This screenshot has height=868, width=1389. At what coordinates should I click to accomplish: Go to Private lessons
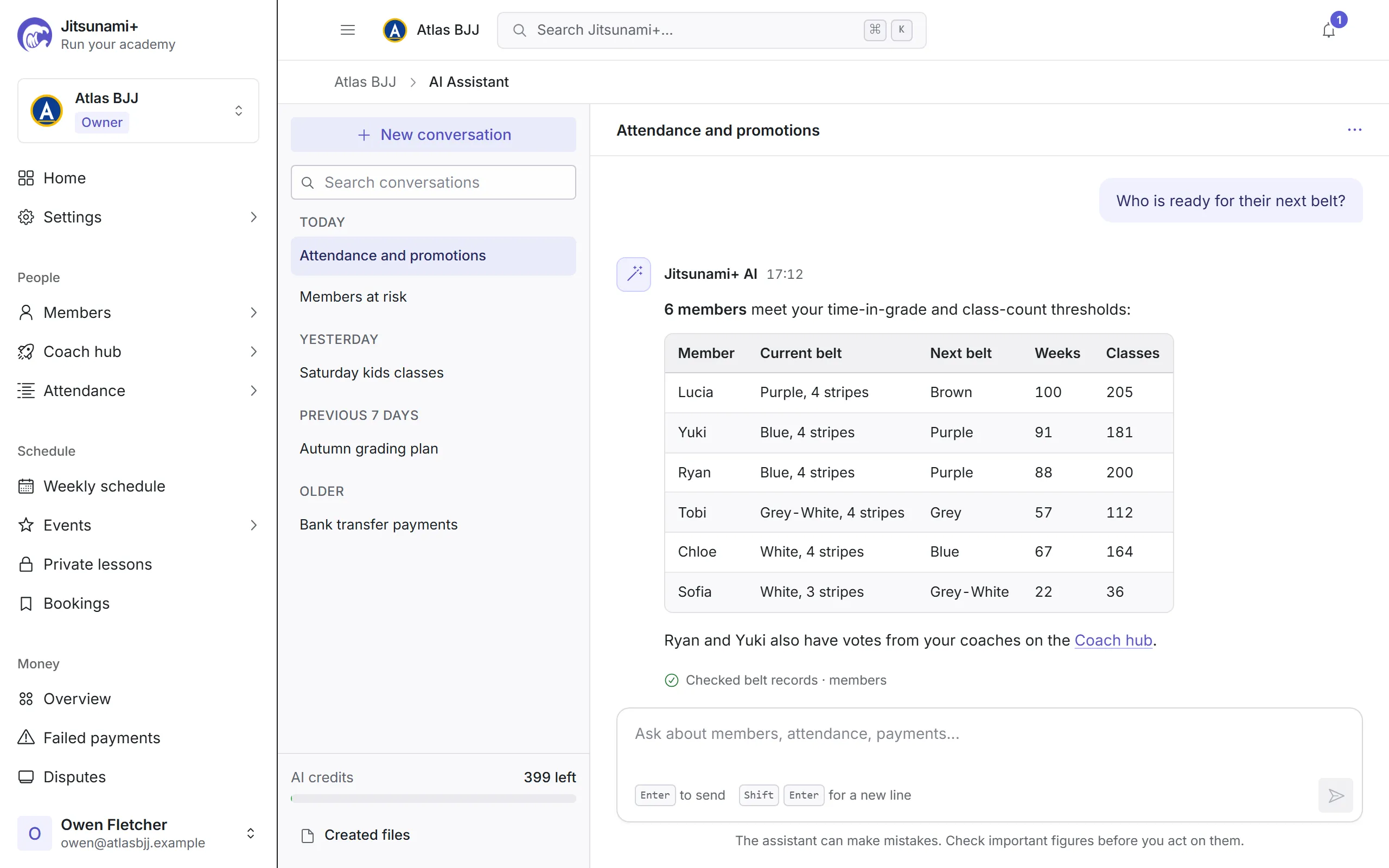tap(138, 564)
